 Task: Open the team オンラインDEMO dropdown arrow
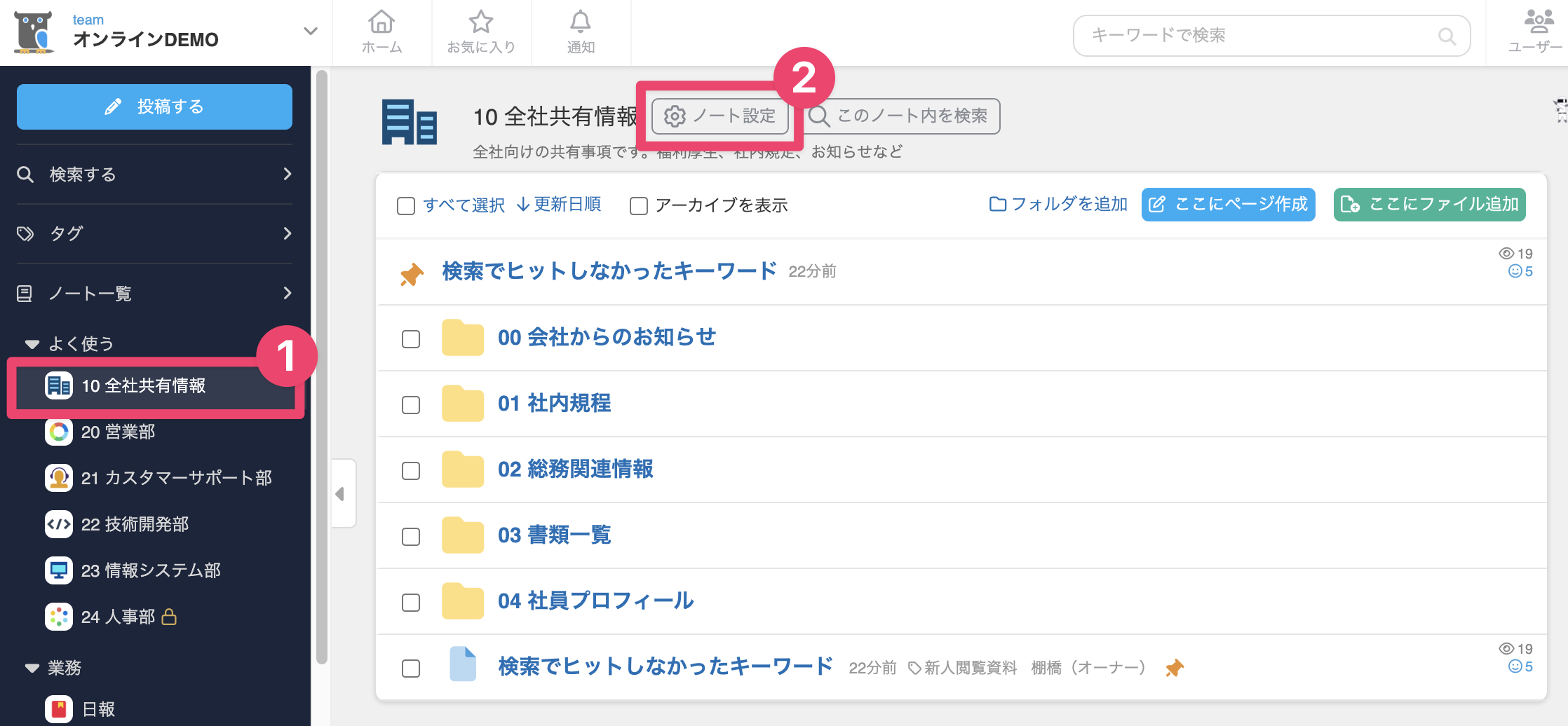(x=310, y=31)
